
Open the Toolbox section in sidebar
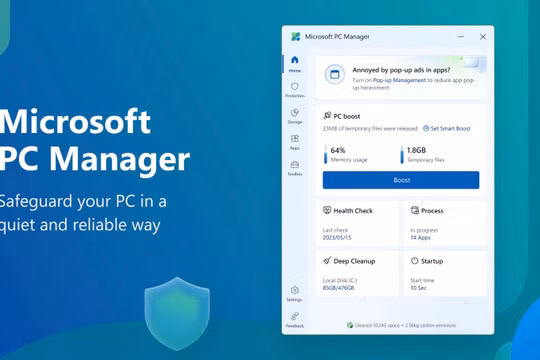[295, 168]
